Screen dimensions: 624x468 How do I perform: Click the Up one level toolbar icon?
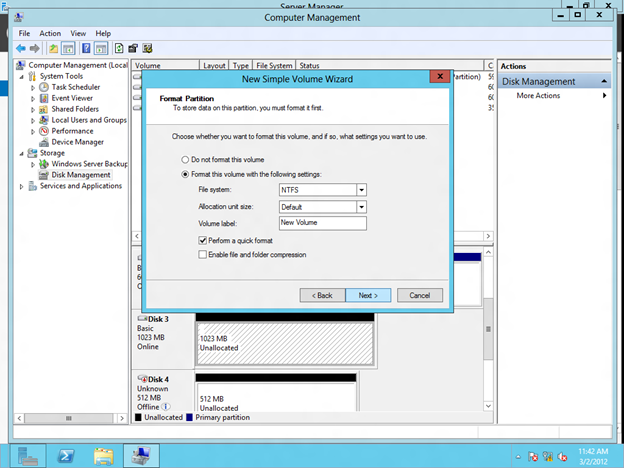[55, 48]
